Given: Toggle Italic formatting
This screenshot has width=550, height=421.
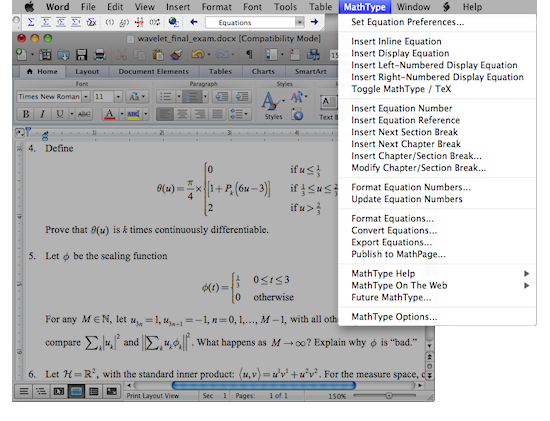Looking at the screenshot, I should coord(42,114).
